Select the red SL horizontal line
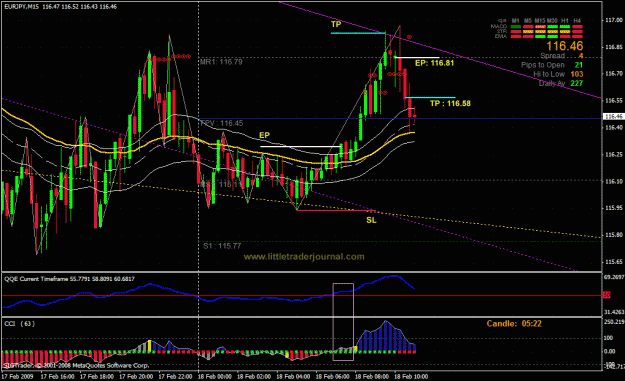 click(x=336, y=210)
